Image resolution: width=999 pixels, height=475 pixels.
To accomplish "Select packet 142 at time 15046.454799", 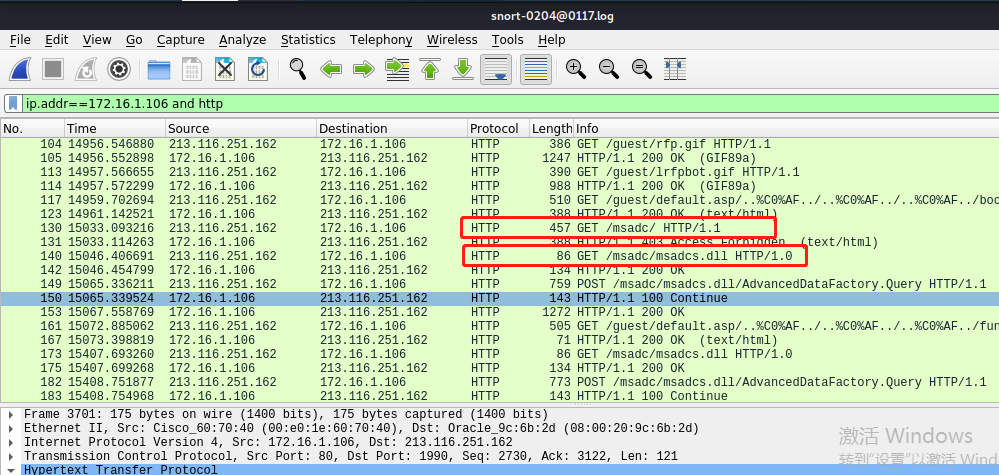I will 500,270.
